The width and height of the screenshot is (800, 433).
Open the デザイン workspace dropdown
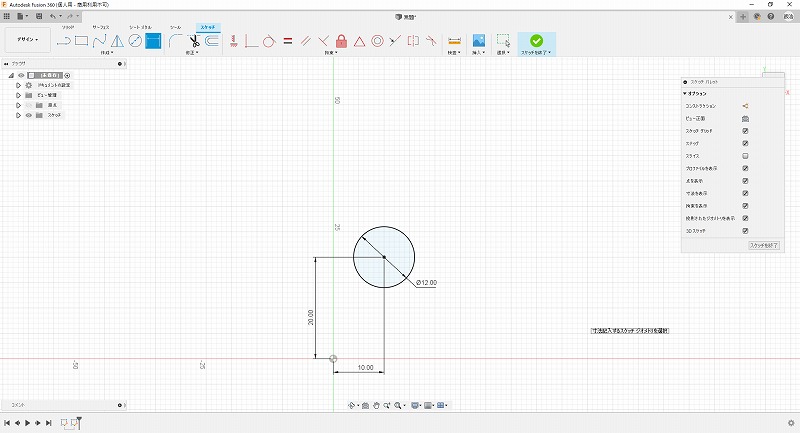[27, 40]
